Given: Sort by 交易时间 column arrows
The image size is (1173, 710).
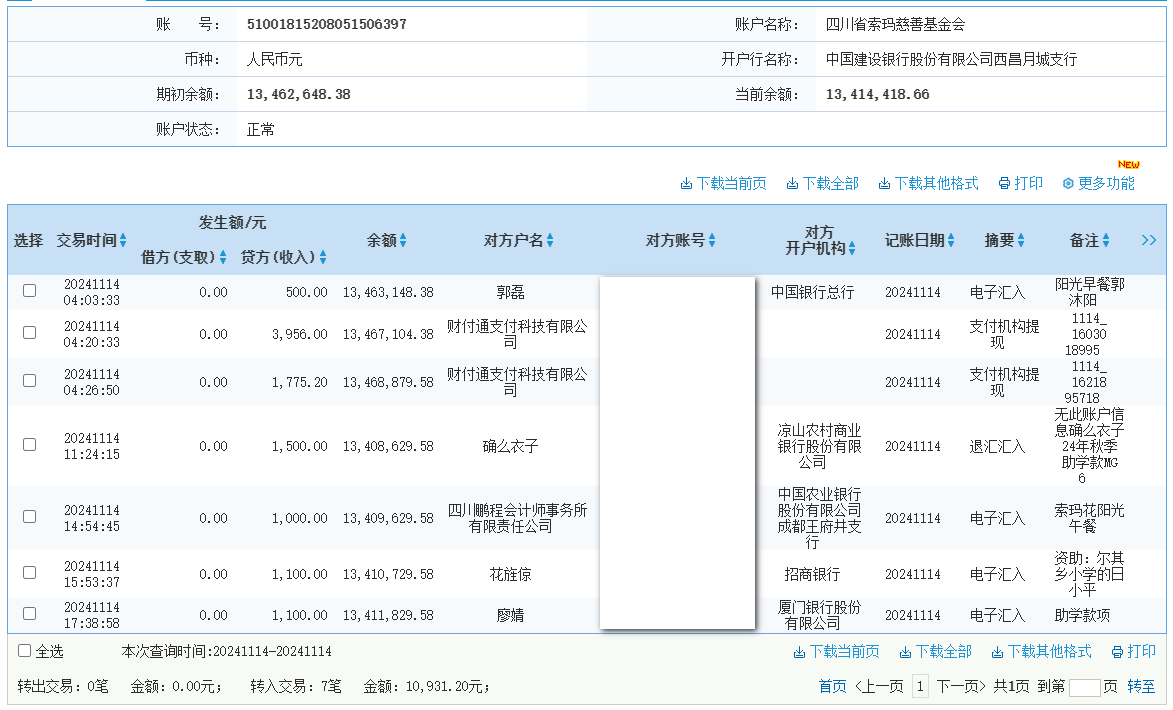Looking at the screenshot, I should point(123,240).
